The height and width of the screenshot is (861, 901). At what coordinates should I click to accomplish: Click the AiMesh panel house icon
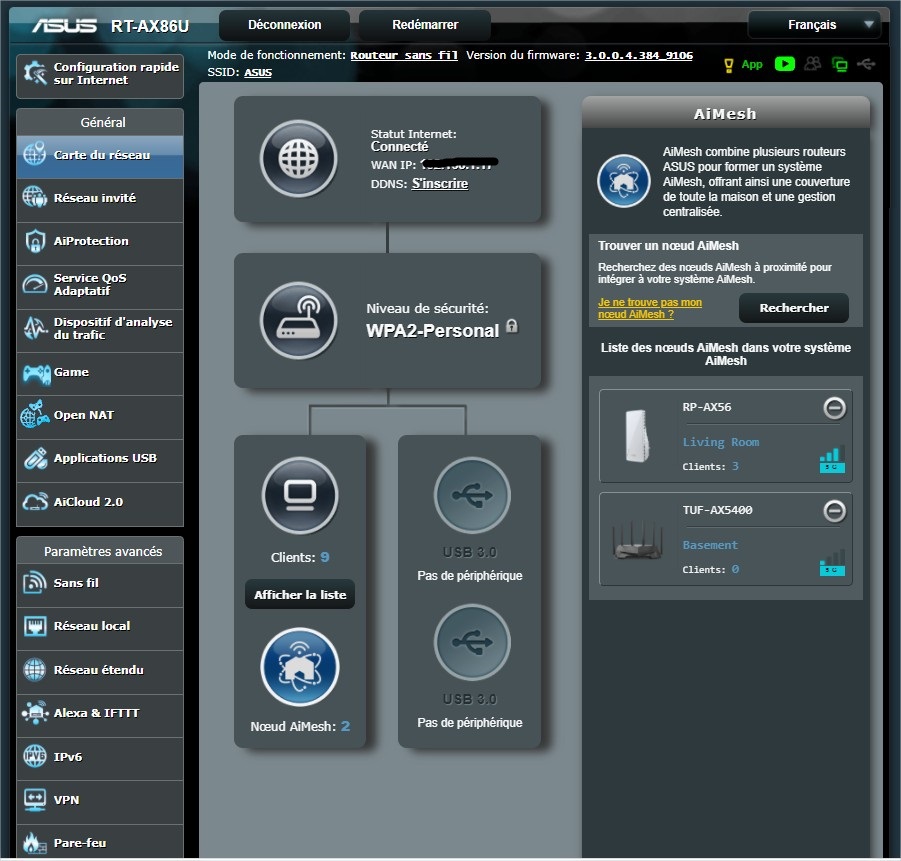(623, 180)
